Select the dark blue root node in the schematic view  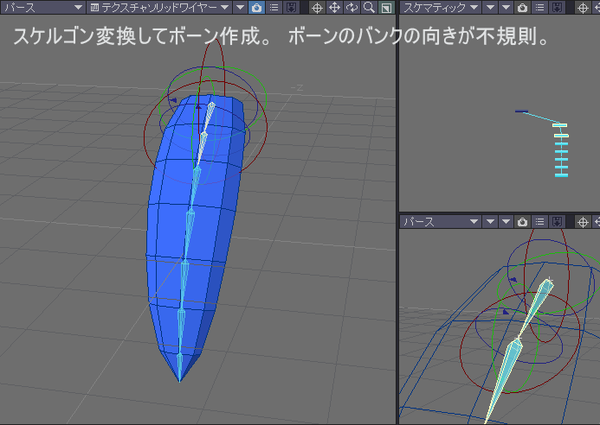click(522, 111)
